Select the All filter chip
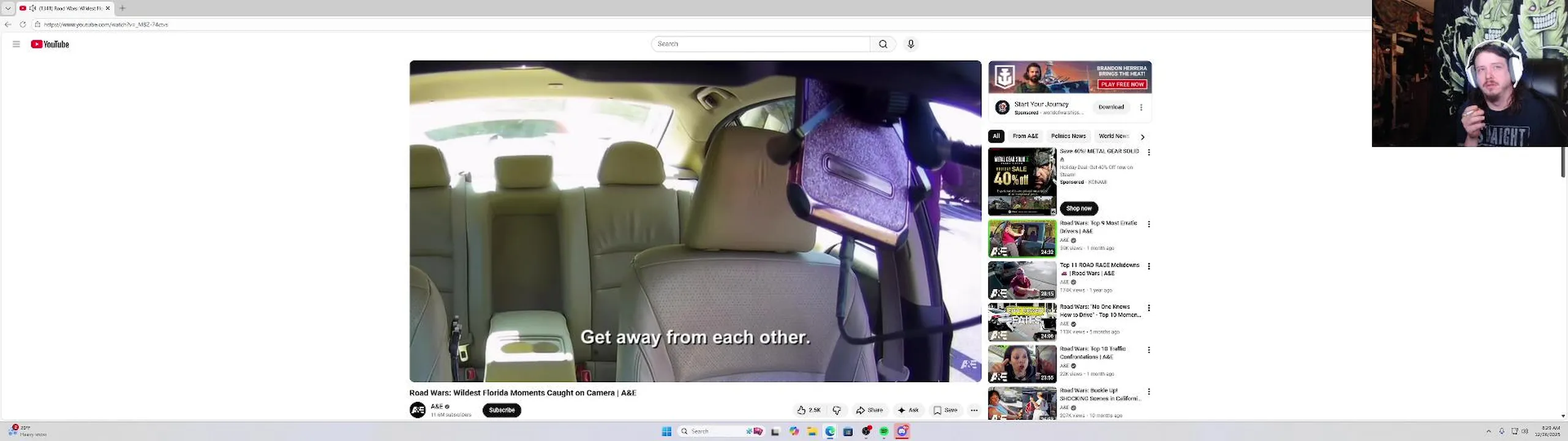1568x441 pixels. [x=996, y=136]
